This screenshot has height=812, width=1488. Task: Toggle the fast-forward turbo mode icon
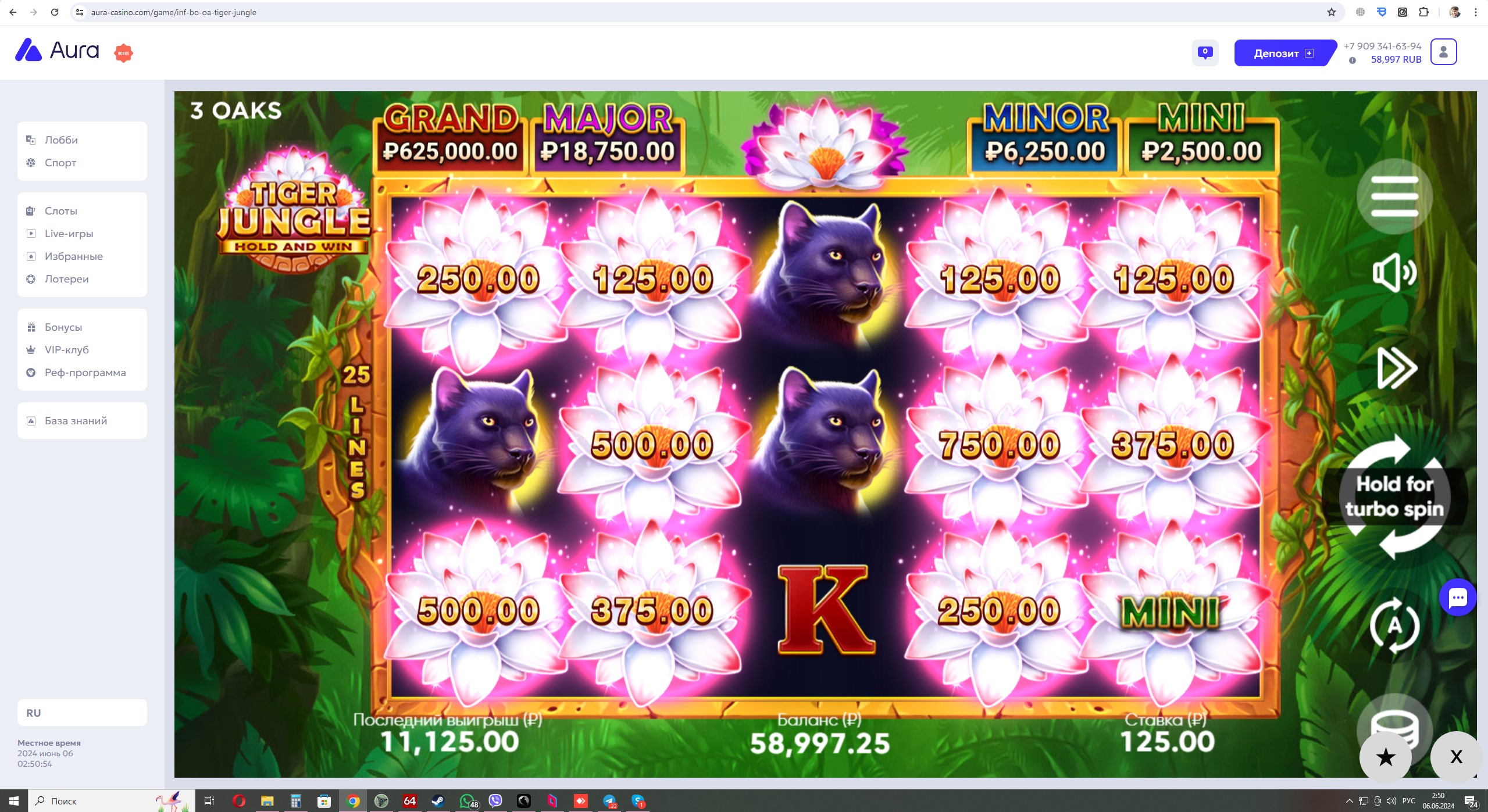coord(1396,367)
